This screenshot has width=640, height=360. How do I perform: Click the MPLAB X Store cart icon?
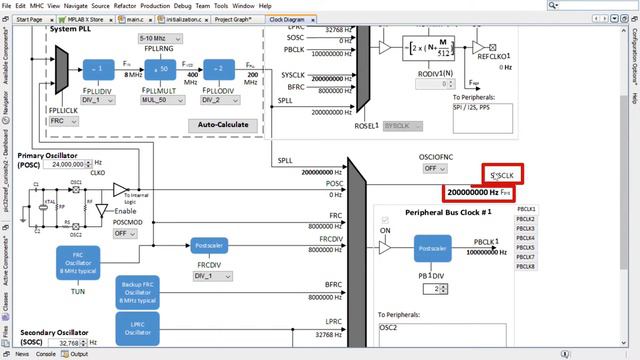[62, 19]
